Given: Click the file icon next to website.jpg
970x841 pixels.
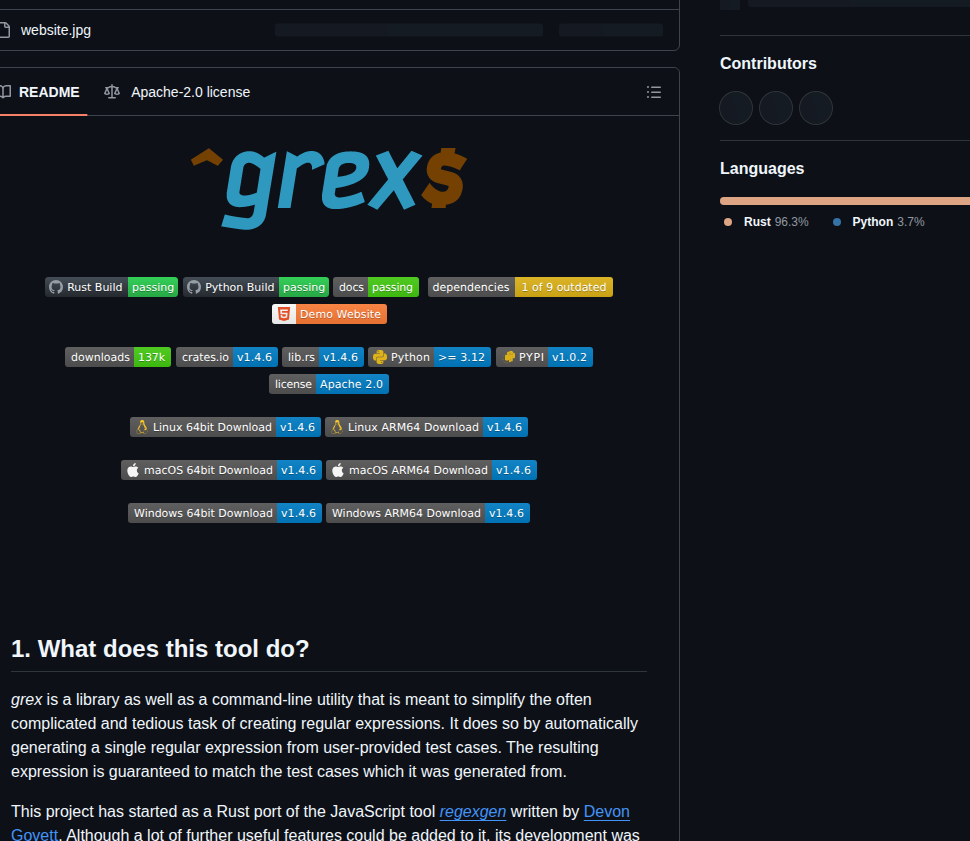Looking at the screenshot, I should tap(5, 30).
